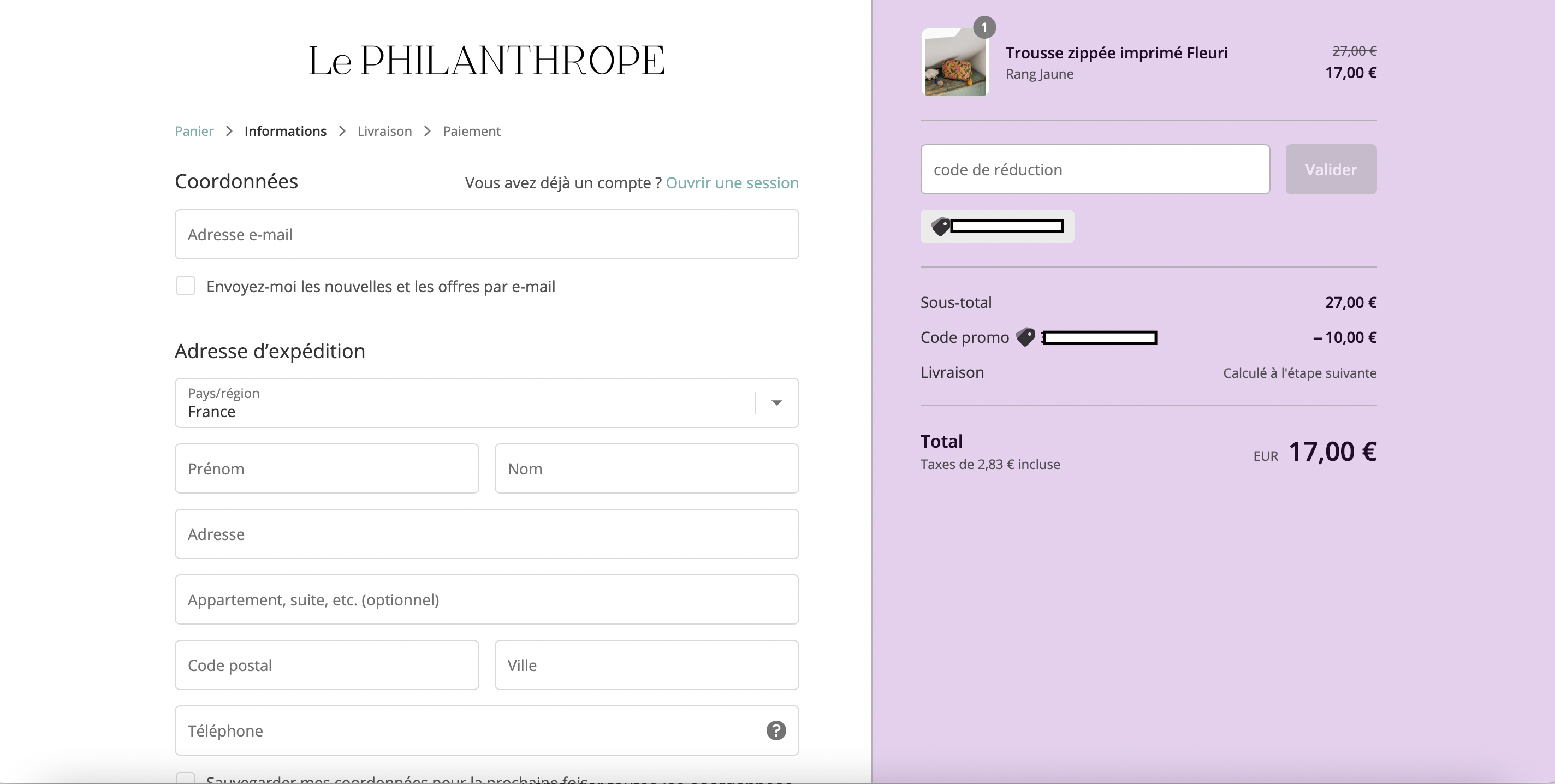Select the Paiement breadcrumb step
1555x784 pixels.
[471, 132]
